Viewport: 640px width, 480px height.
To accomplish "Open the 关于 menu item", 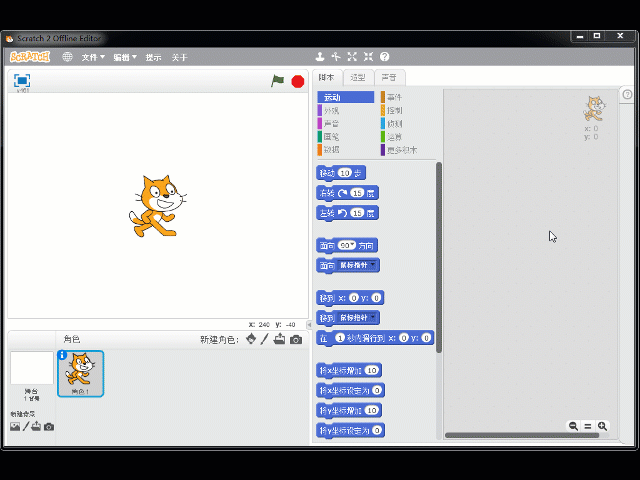I will [179, 58].
